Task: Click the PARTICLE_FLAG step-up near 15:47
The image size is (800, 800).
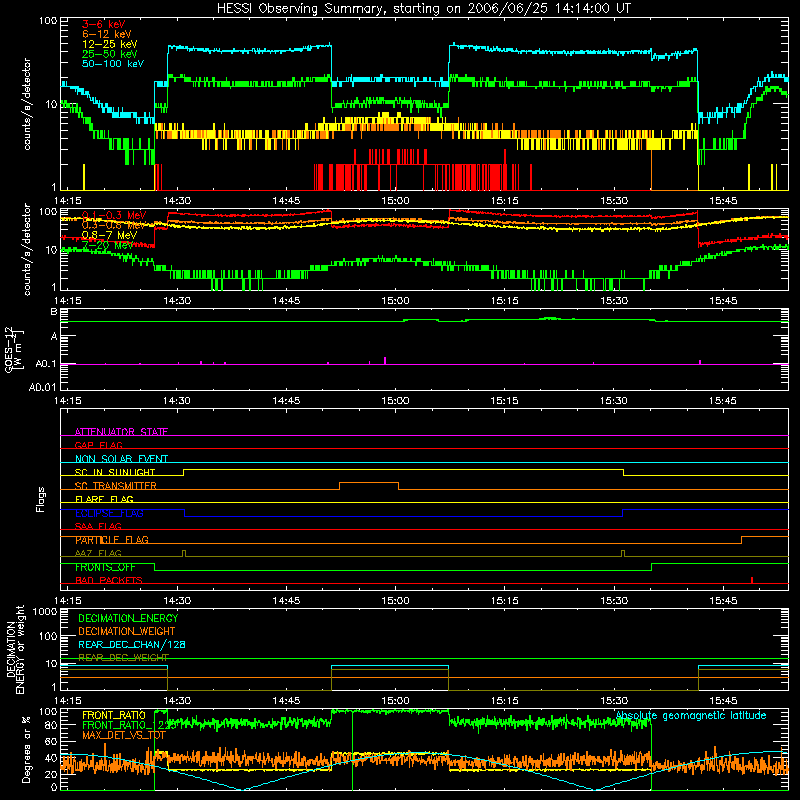Action: coord(741,540)
